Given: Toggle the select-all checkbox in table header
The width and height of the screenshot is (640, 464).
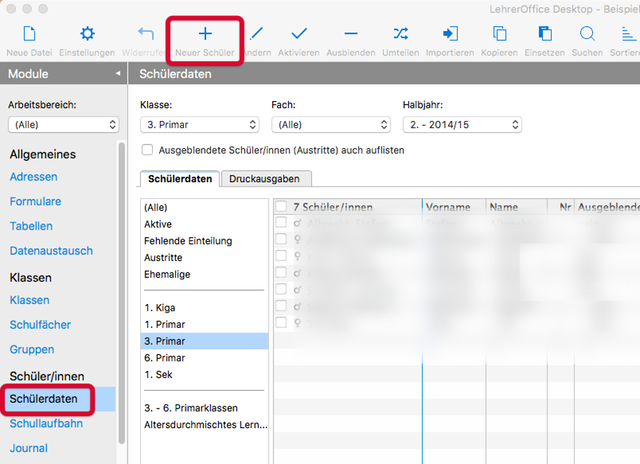Looking at the screenshot, I should (281, 207).
